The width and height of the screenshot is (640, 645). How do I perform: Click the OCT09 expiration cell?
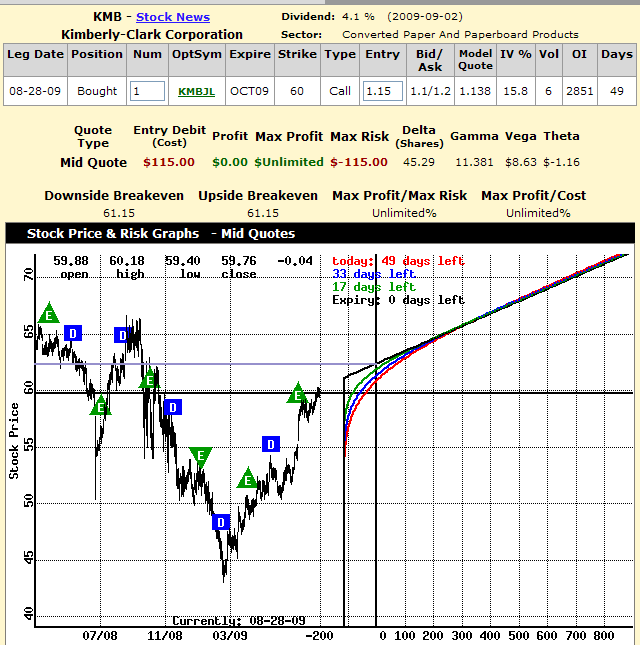pyautogui.click(x=249, y=91)
